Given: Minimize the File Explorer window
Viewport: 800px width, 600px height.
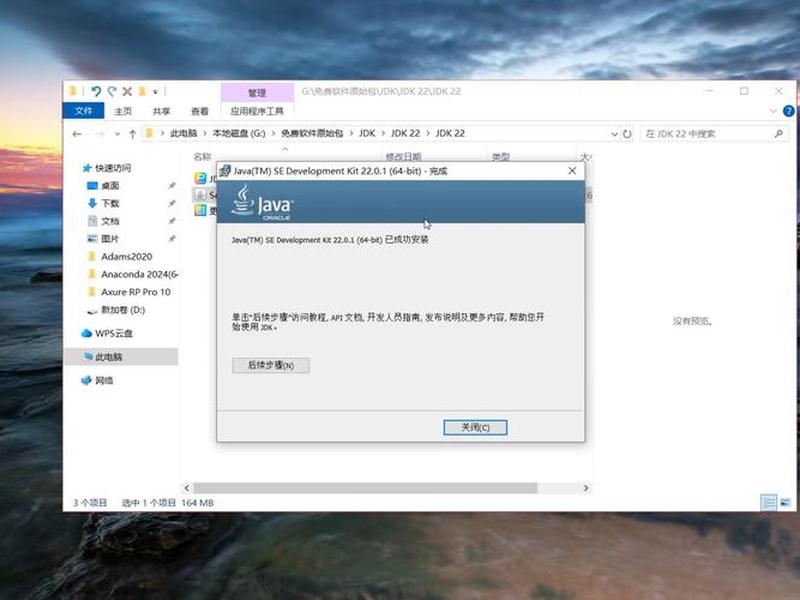Looking at the screenshot, I should (x=710, y=91).
